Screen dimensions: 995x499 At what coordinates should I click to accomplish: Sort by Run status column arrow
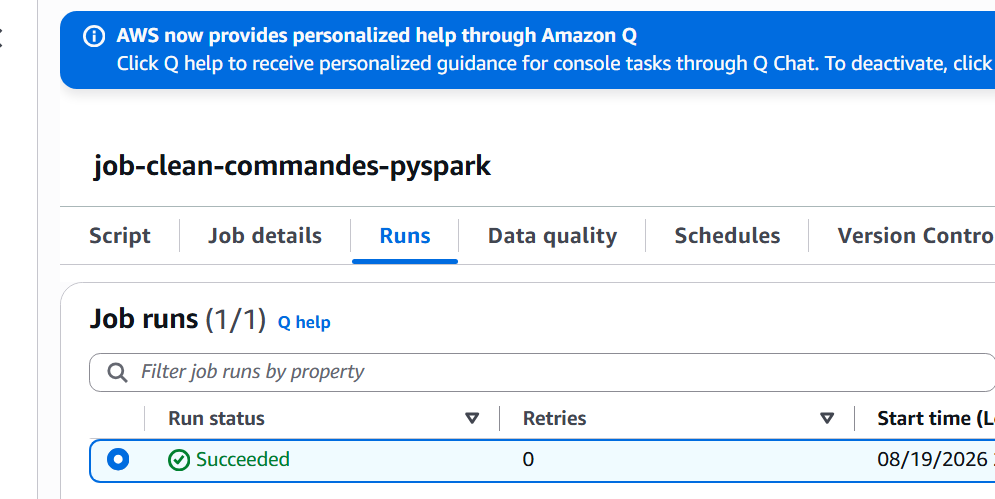click(471, 418)
